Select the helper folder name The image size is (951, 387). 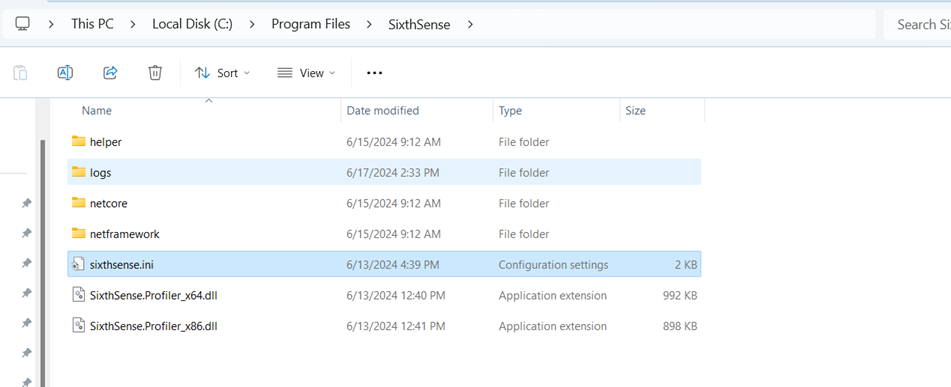tap(106, 142)
